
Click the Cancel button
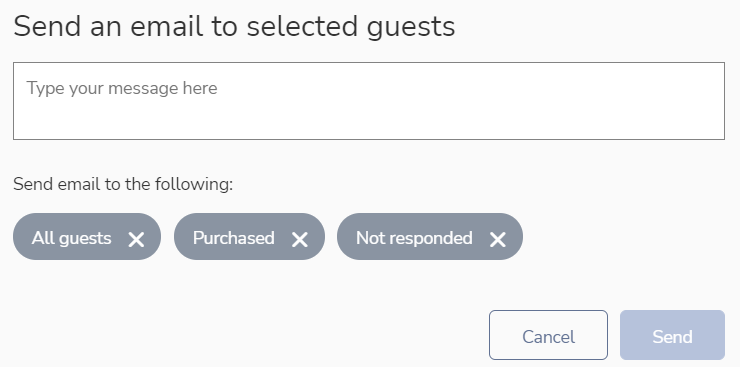pyautogui.click(x=548, y=335)
